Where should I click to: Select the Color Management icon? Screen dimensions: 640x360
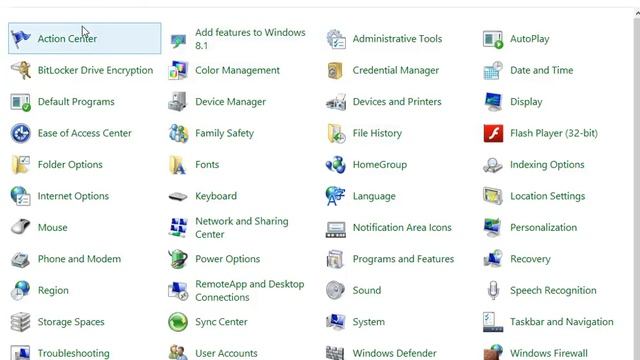(178, 70)
